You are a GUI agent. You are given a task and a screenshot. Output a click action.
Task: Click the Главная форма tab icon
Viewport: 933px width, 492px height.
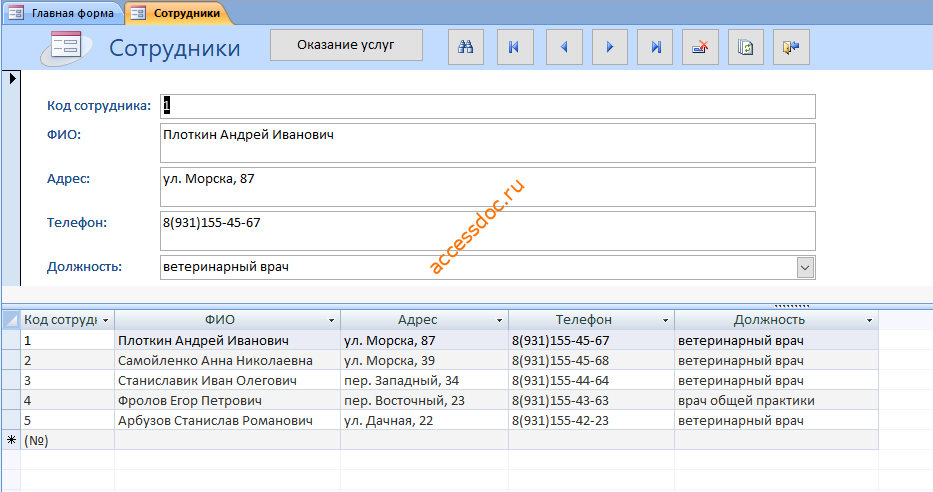tap(16, 12)
